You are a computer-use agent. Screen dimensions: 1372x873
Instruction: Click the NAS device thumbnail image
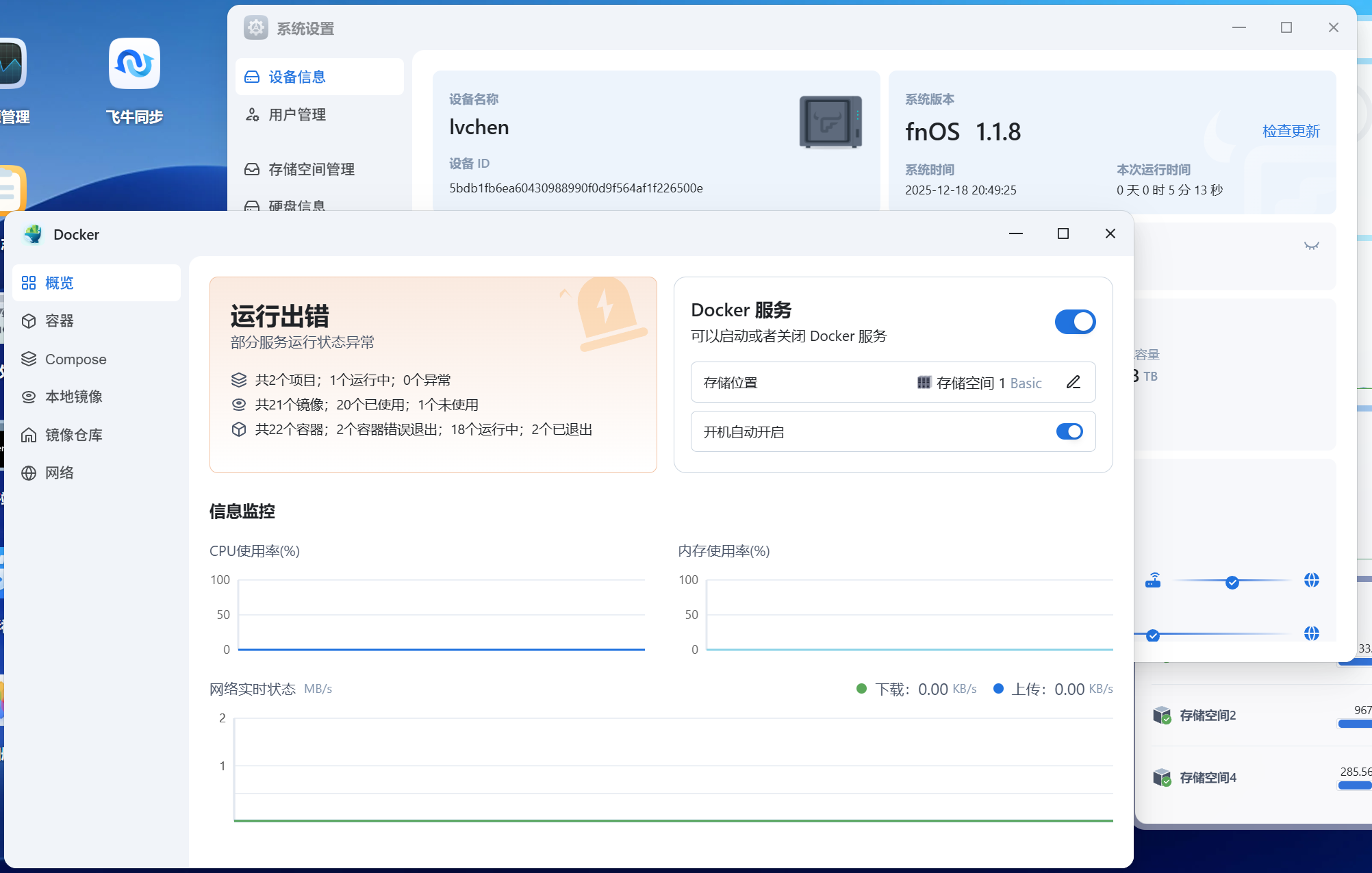(x=830, y=123)
